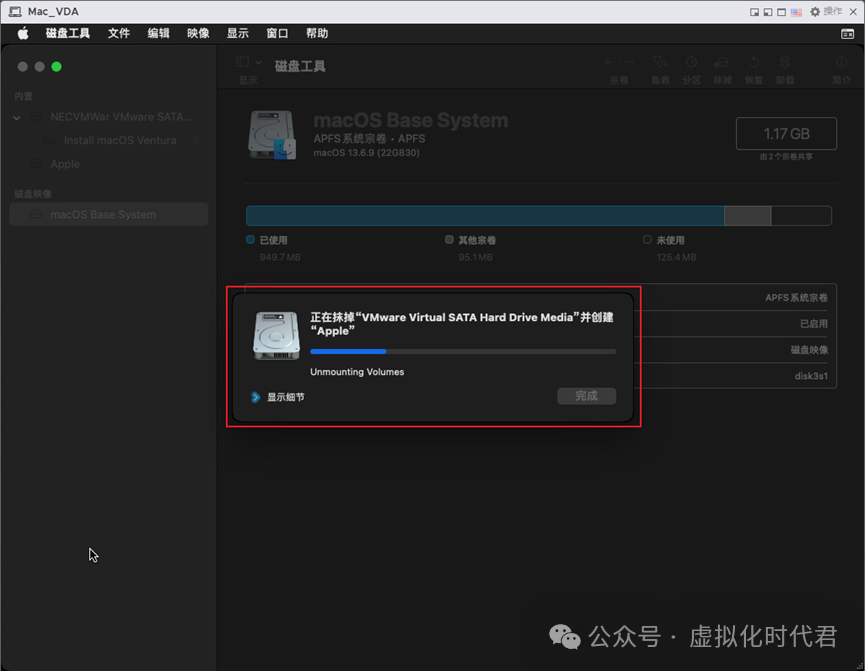Click the add volume plus icon
Viewport: 865px width, 671px height.
click(x=608, y=62)
